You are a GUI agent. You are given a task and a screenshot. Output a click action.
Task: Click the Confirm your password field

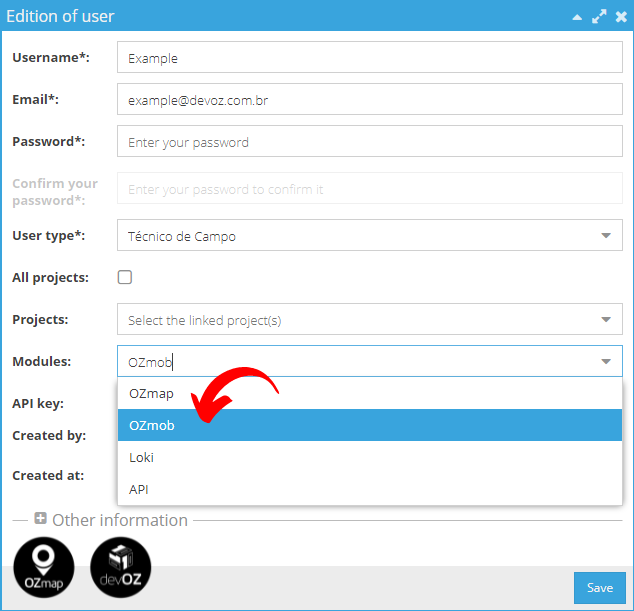(x=370, y=188)
